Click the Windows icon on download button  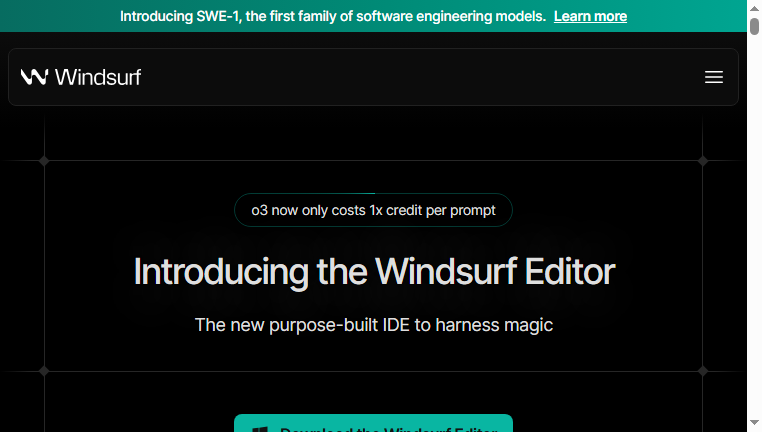point(260,429)
